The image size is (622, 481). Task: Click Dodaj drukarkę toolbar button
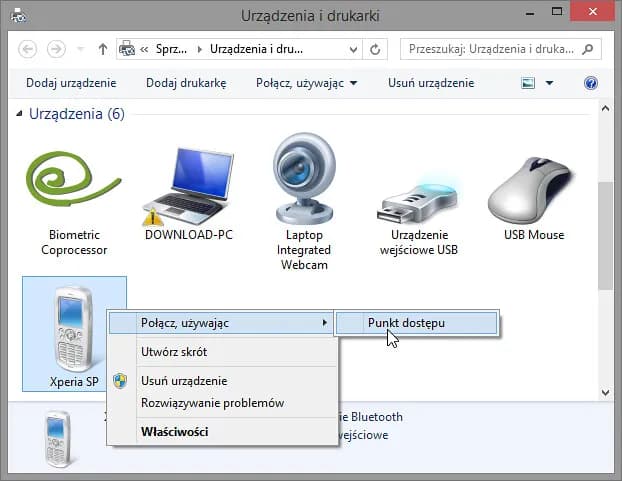click(x=186, y=83)
